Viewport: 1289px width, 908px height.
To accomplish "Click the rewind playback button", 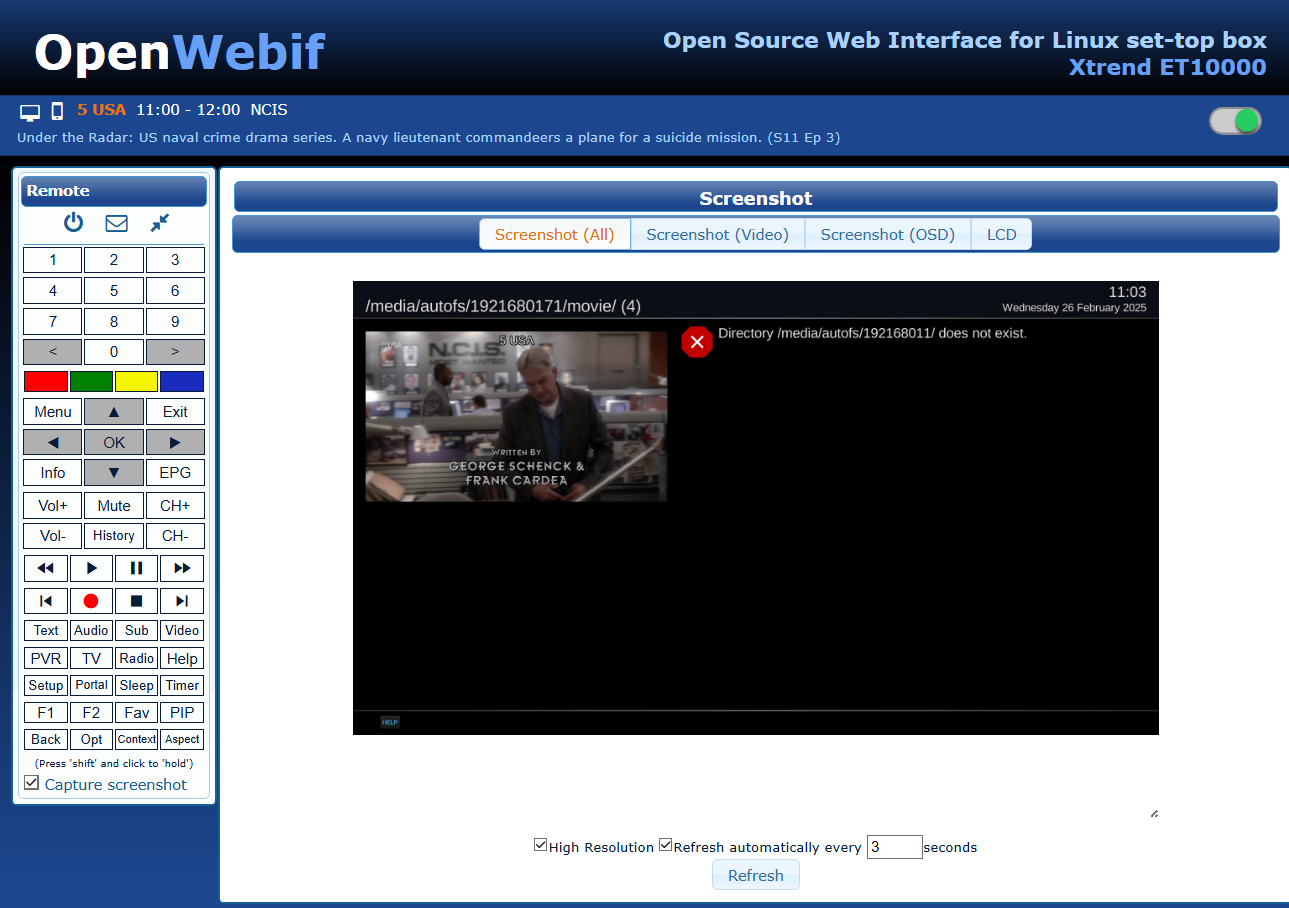I will coord(46,568).
